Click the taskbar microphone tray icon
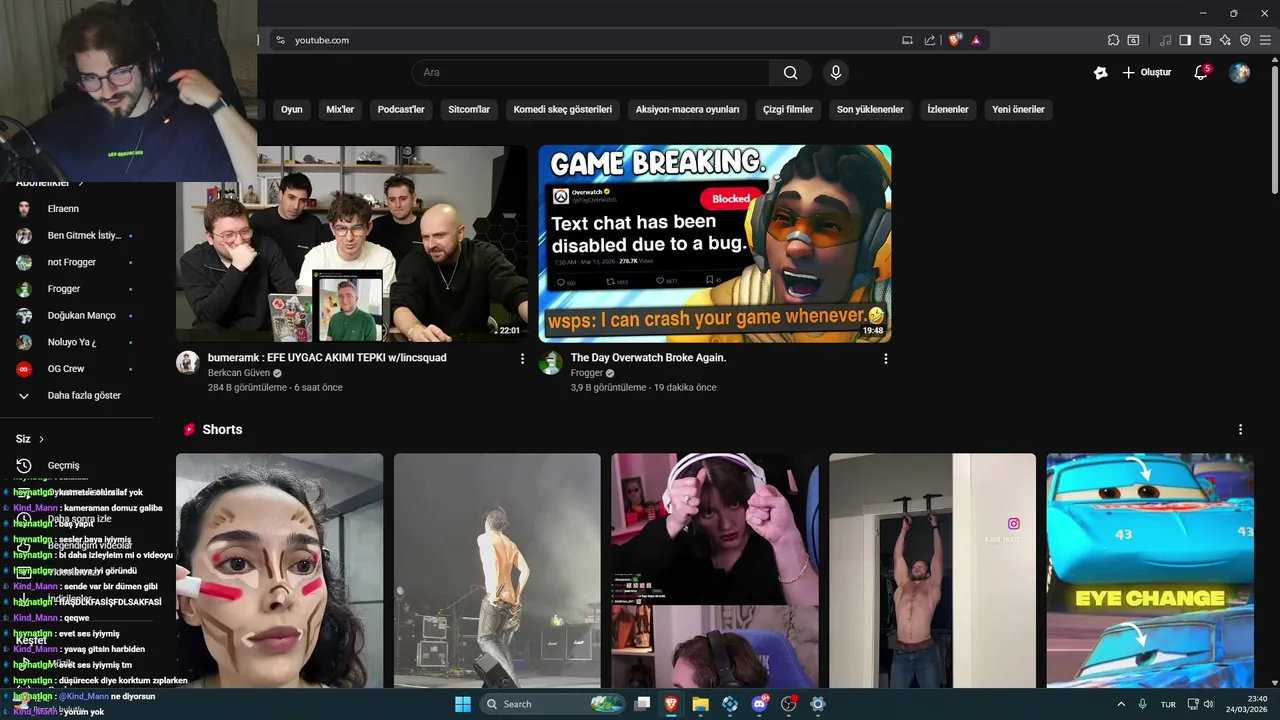 click(1142, 704)
